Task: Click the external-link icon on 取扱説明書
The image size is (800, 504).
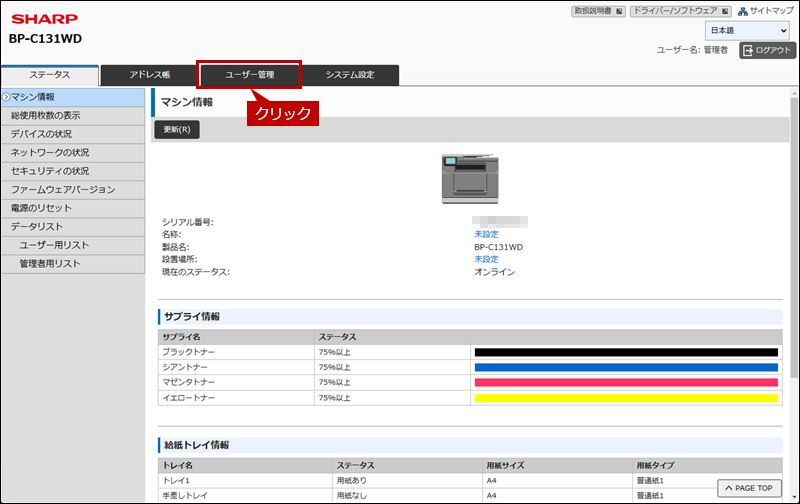Action: click(x=619, y=11)
